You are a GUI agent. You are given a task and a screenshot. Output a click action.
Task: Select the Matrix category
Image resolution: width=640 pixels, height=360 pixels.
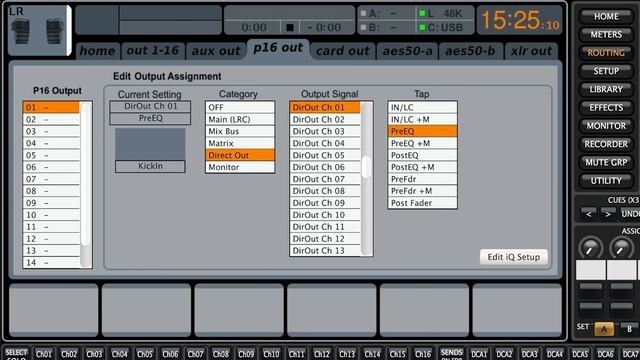240,143
